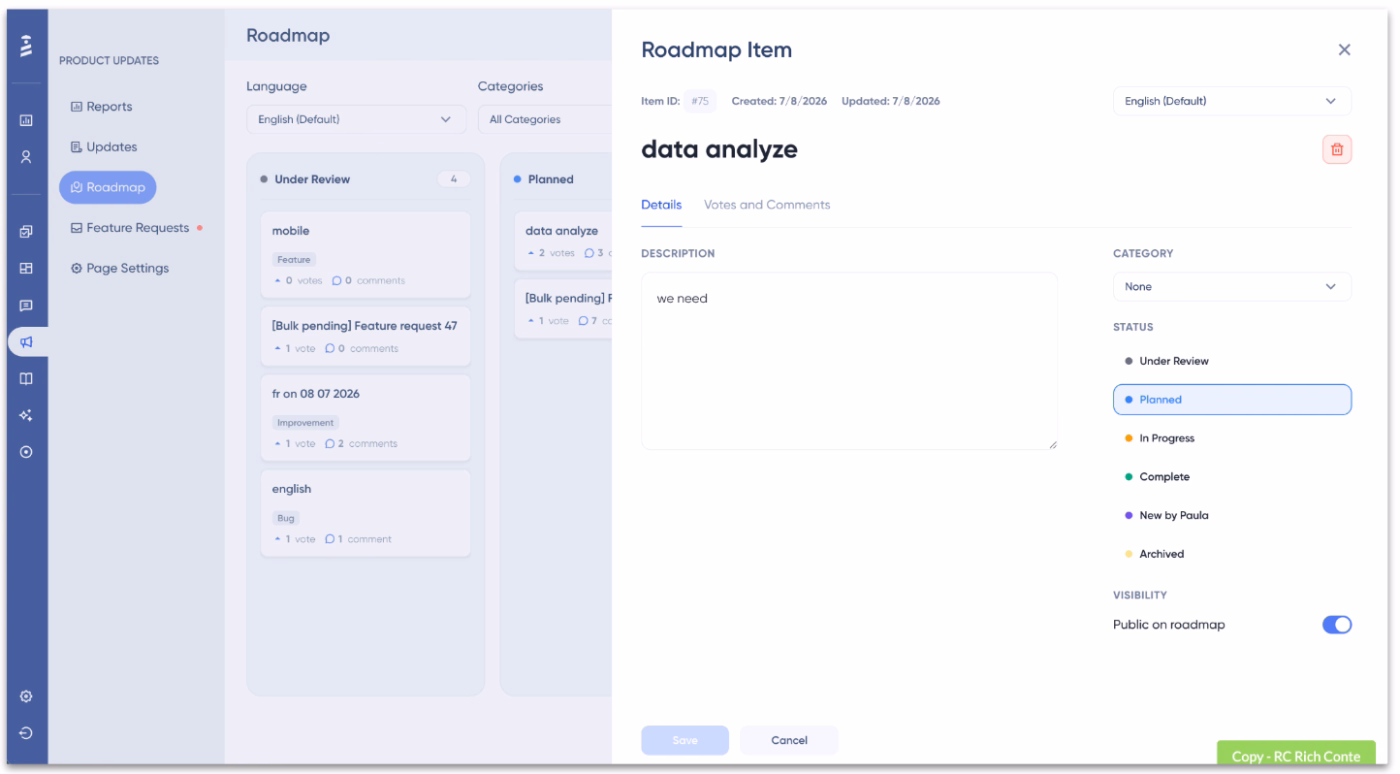Click the Save button
Screen dimensions: 1400x774
click(685, 740)
